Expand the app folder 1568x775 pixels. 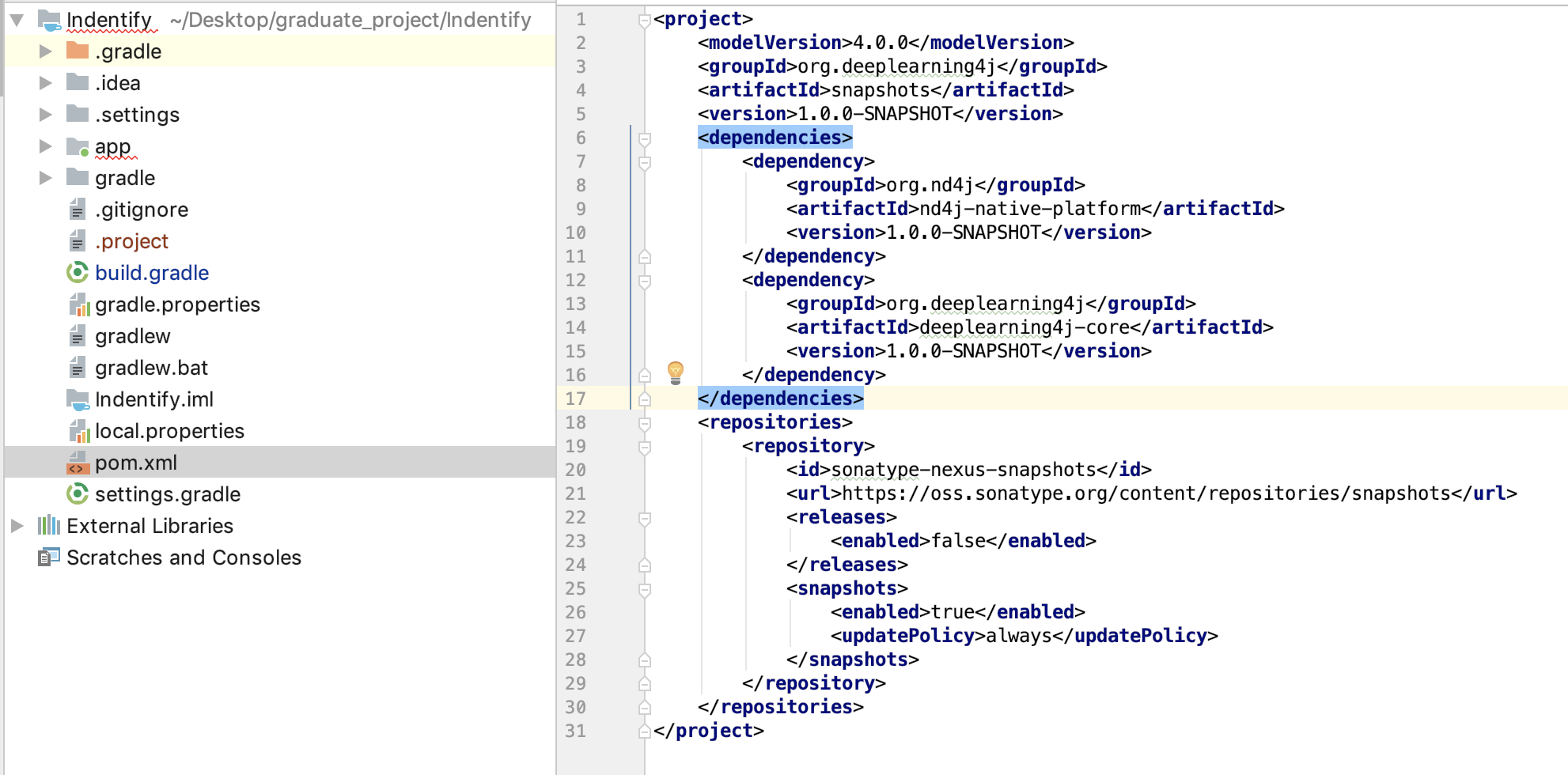click(x=44, y=146)
